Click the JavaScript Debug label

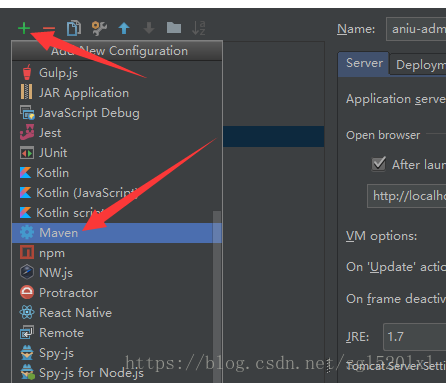click(x=89, y=113)
